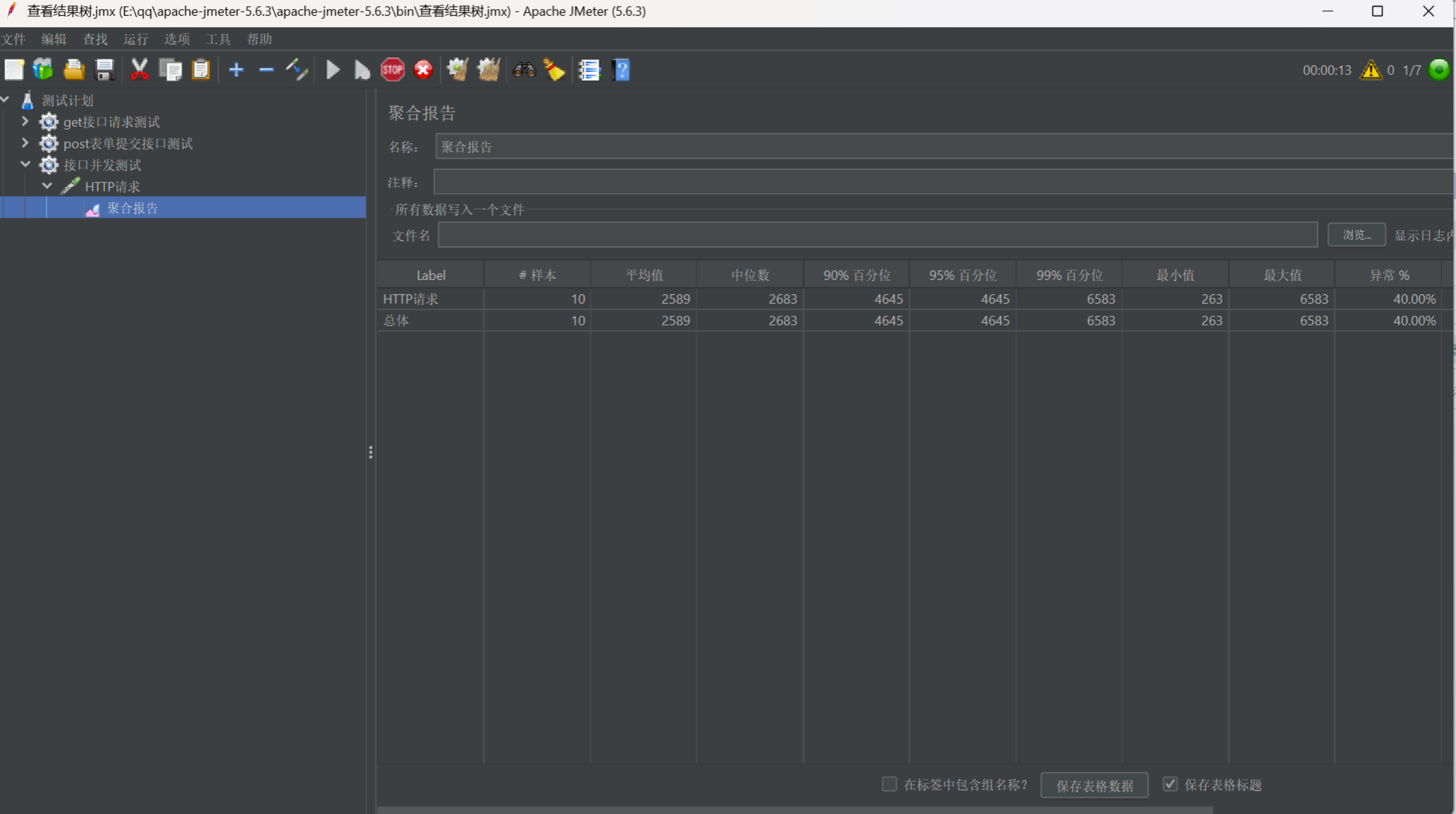The image size is (1456, 814).
Task: Click into the 文件名 input field
Action: tap(877, 235)
